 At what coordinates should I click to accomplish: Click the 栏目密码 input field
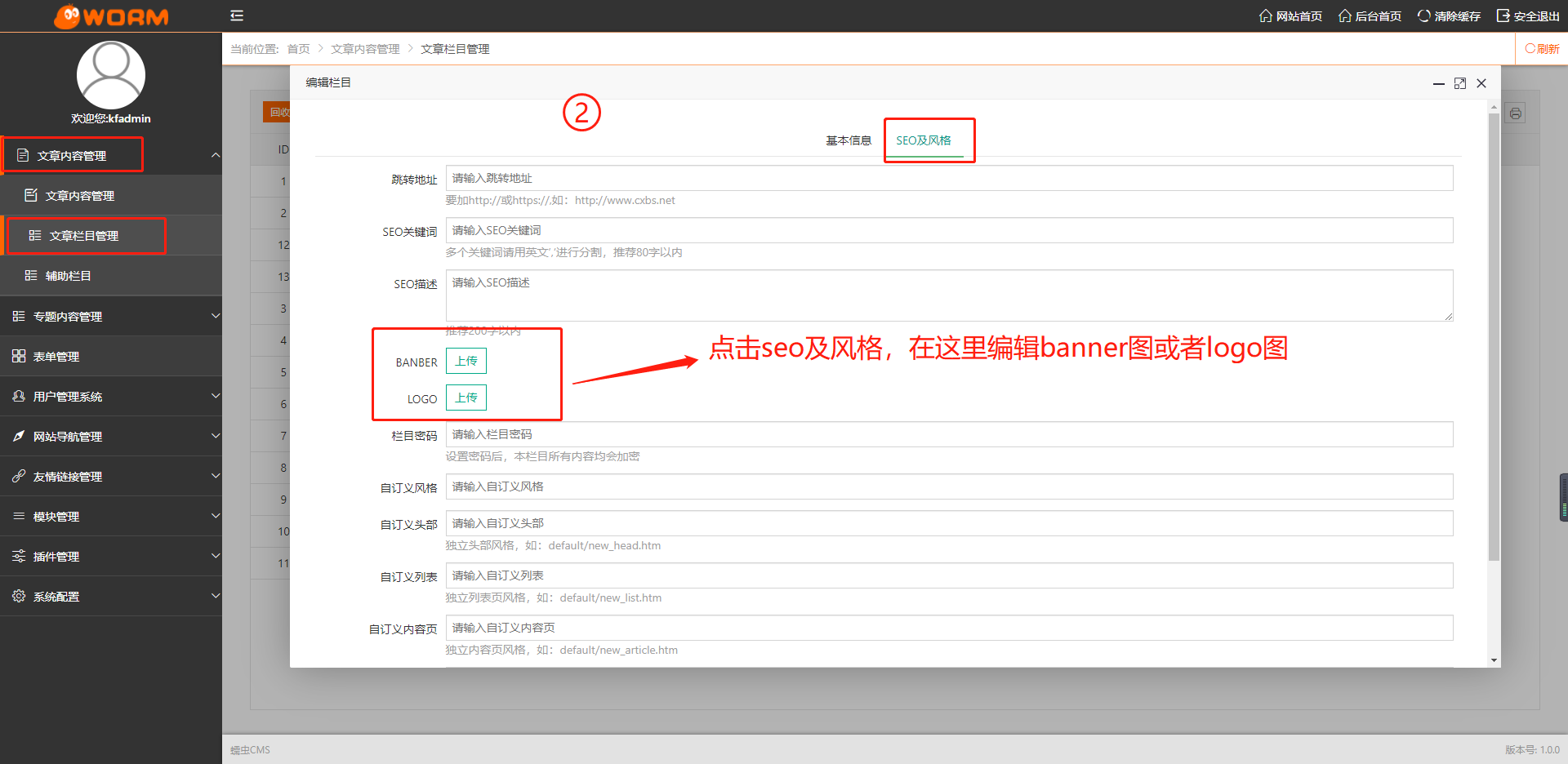tap(949, 434)
